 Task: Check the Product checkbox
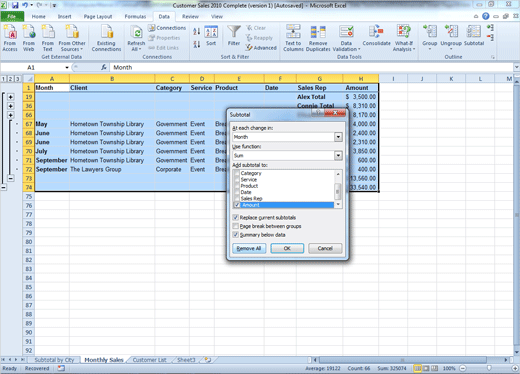[x=237, y=186]
